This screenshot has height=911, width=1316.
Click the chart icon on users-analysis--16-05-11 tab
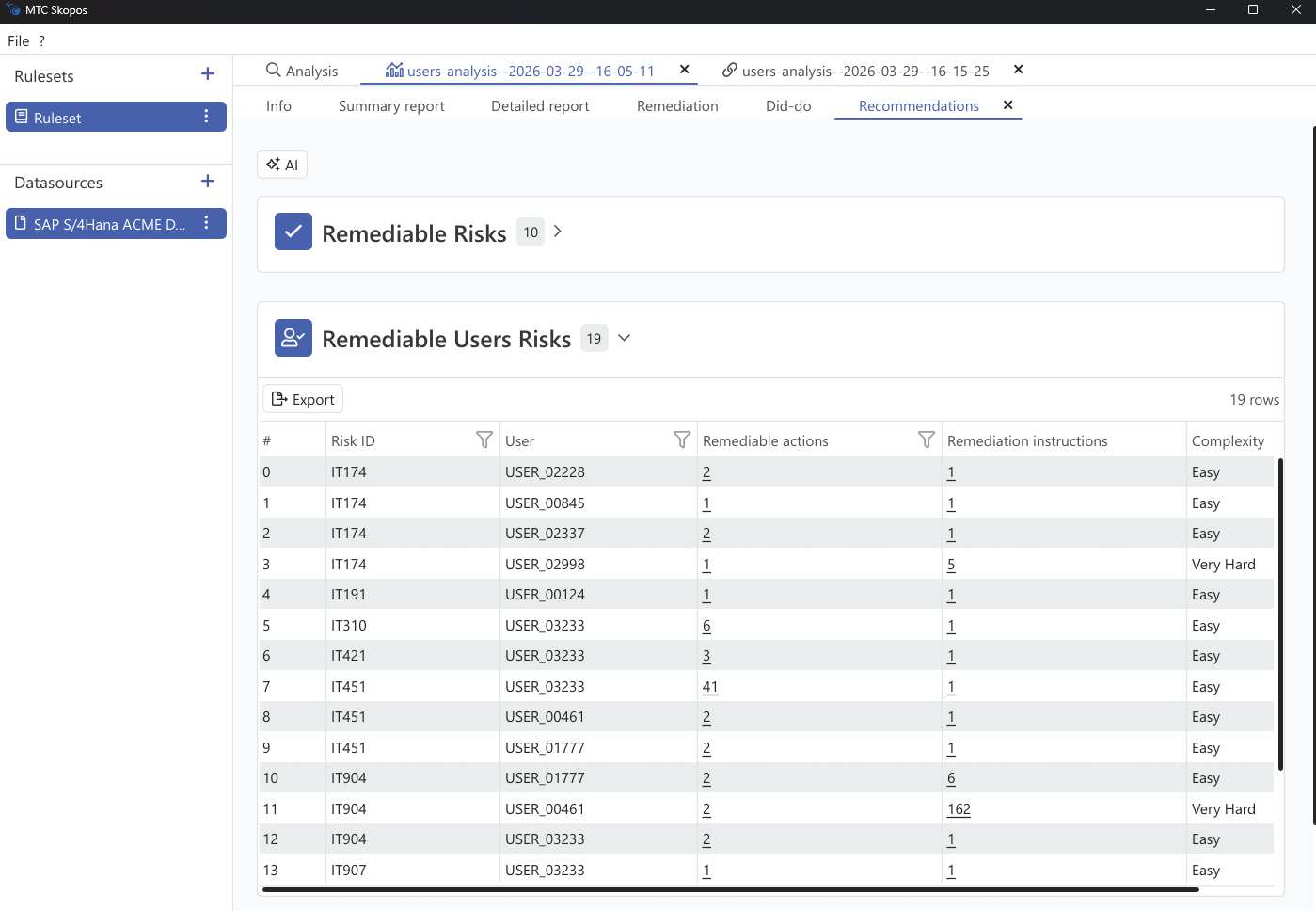point(395,70)
